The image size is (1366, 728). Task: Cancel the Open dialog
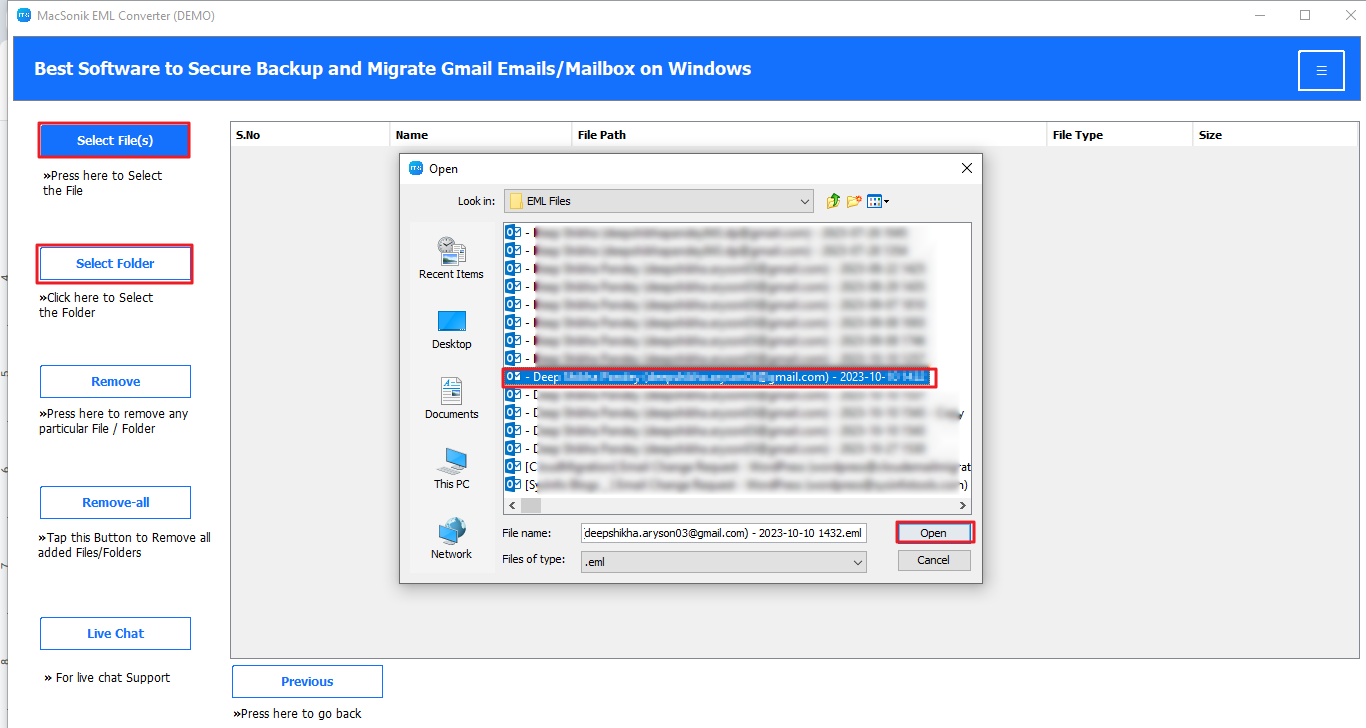coord(933,560)
